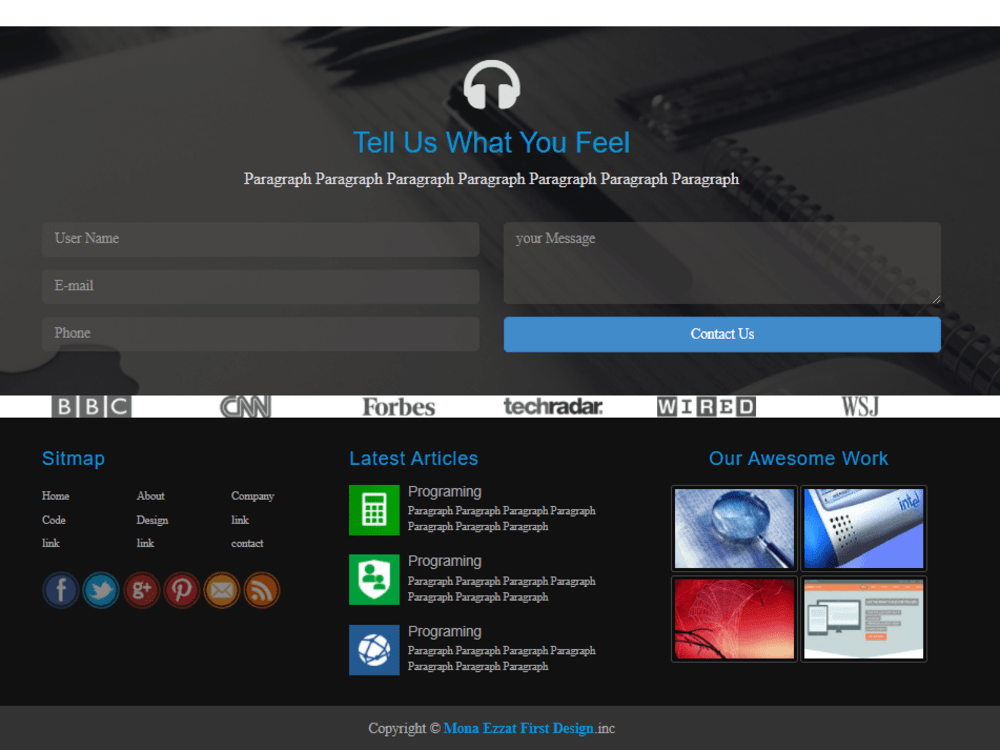Click the email envelope icon

tap(222, 590)
